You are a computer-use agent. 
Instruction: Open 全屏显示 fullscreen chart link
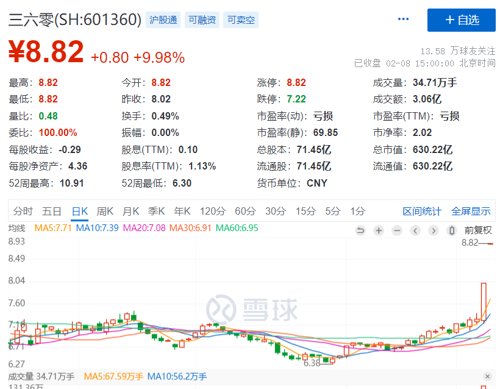(471, 211)
